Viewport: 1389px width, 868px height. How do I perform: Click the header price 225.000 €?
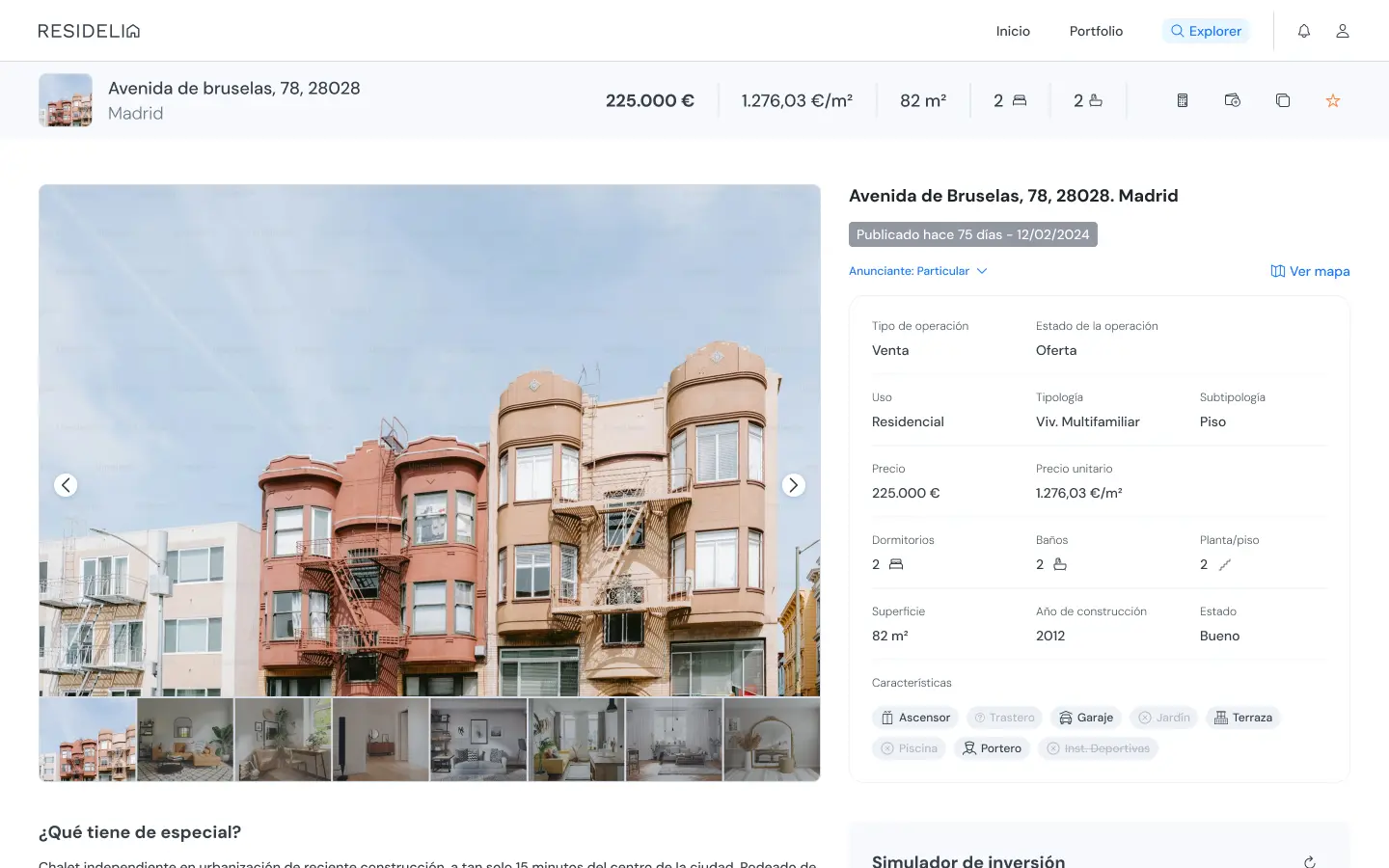coord(650,100)
